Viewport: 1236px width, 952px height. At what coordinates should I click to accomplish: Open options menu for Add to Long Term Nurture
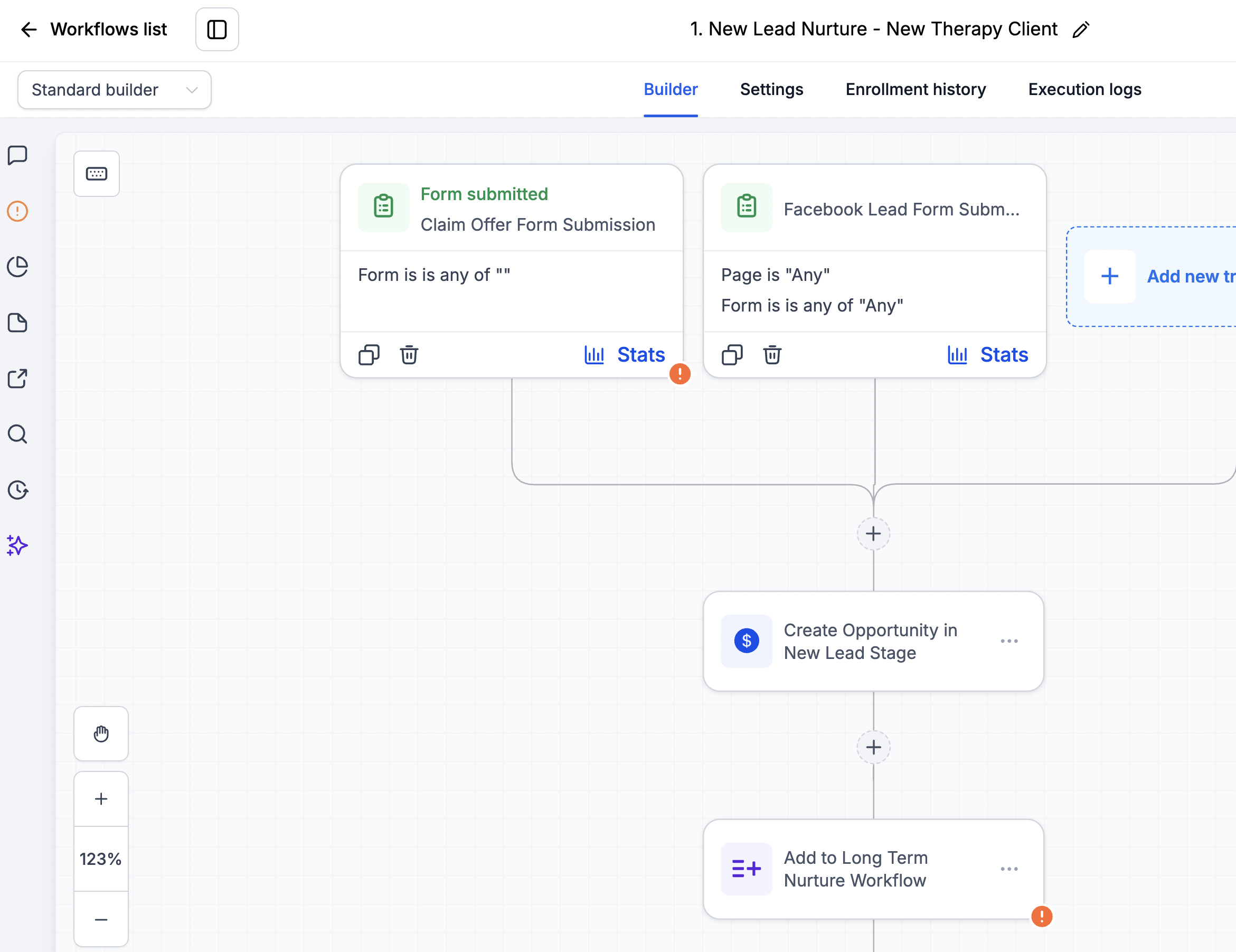click(1009, 869)
